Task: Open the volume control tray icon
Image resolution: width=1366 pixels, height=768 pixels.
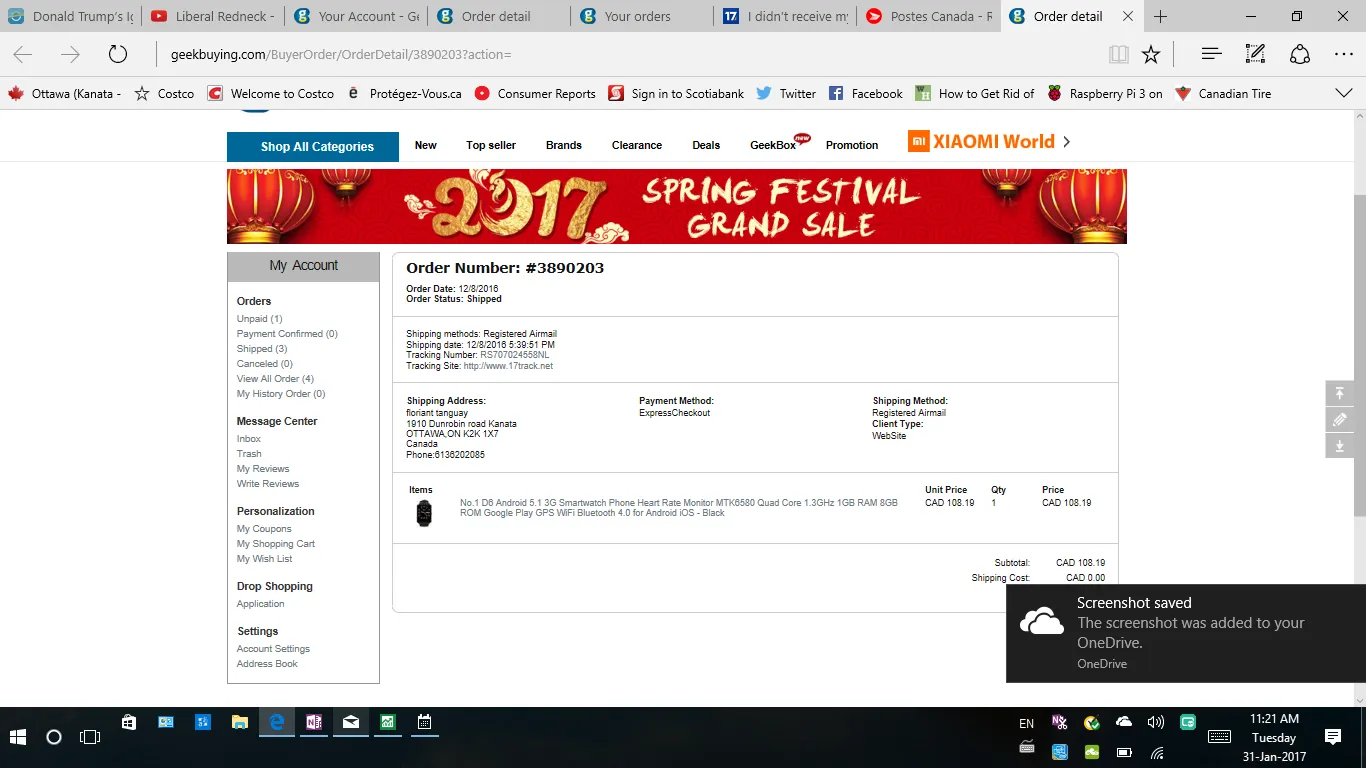Action: click(1156, 721)
